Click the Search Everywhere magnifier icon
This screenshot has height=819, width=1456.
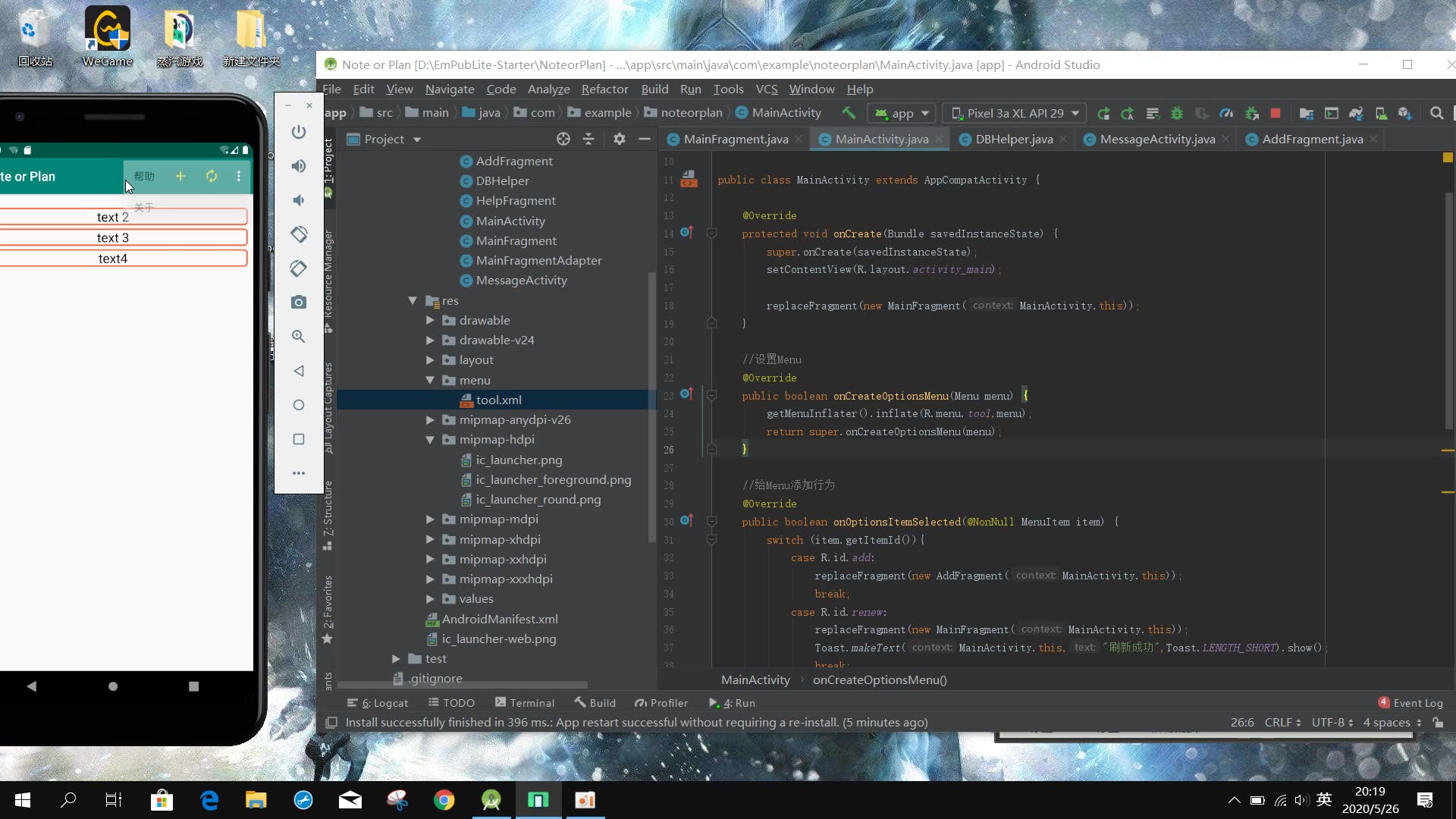coord(1436,113)
